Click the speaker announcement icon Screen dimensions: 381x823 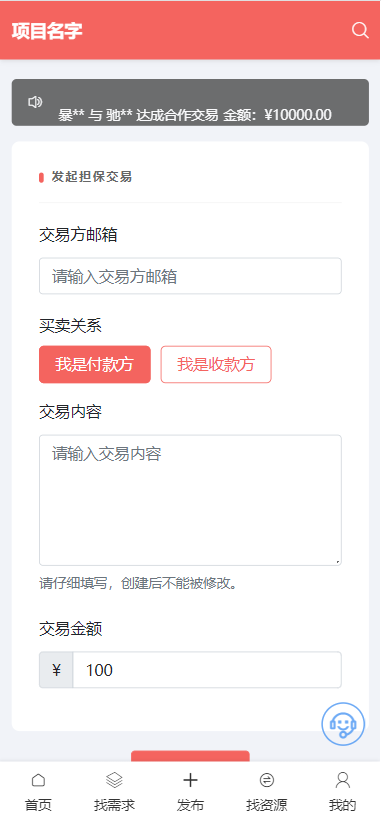point(35,102)
